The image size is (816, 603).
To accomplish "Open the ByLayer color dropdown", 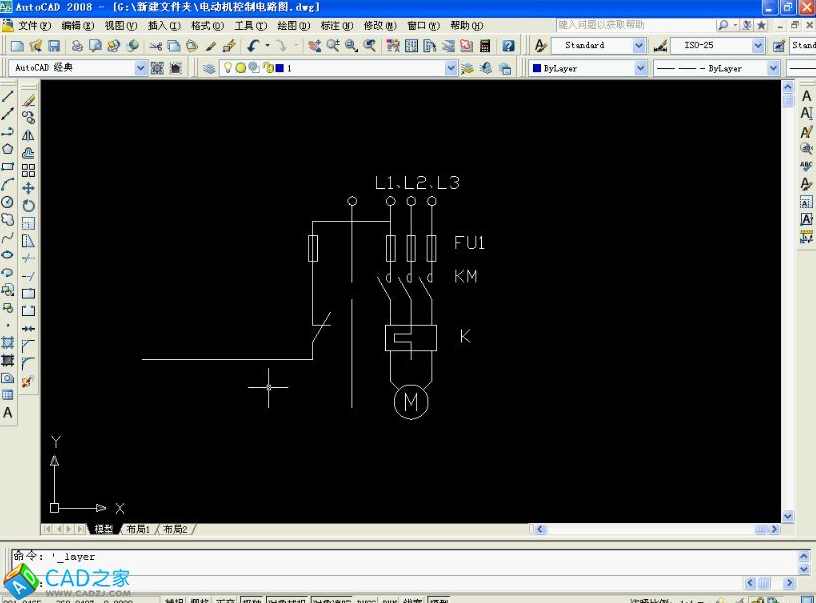I will [640, 67].
